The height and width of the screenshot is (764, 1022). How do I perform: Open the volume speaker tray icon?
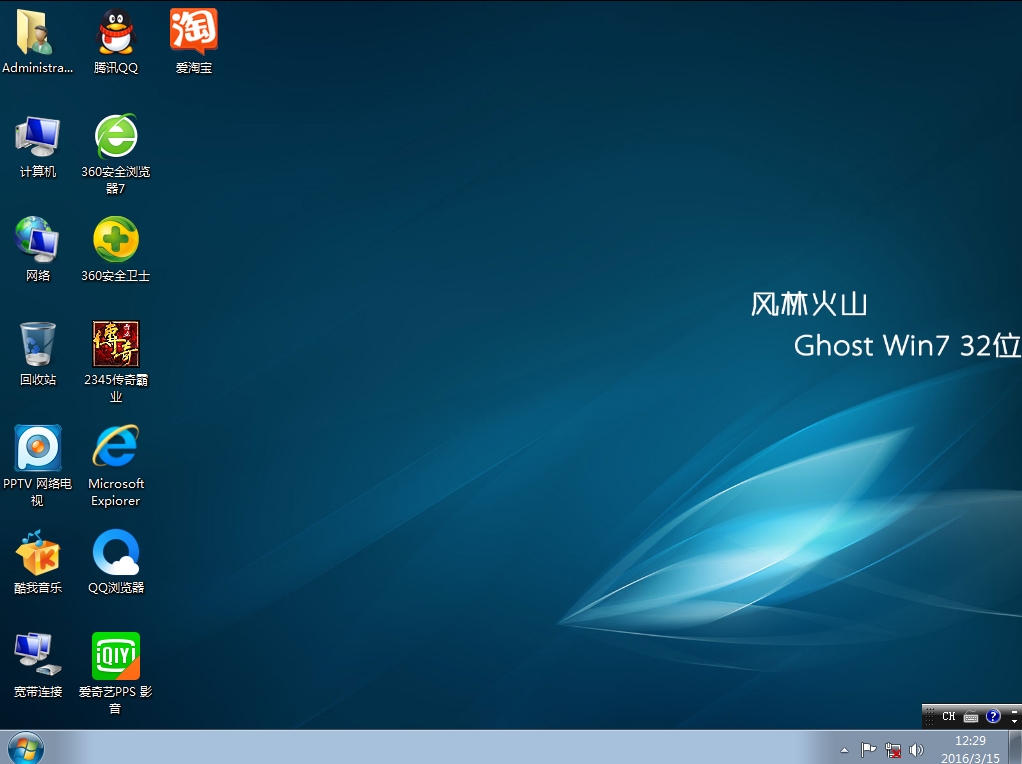(x=916, y=750)
